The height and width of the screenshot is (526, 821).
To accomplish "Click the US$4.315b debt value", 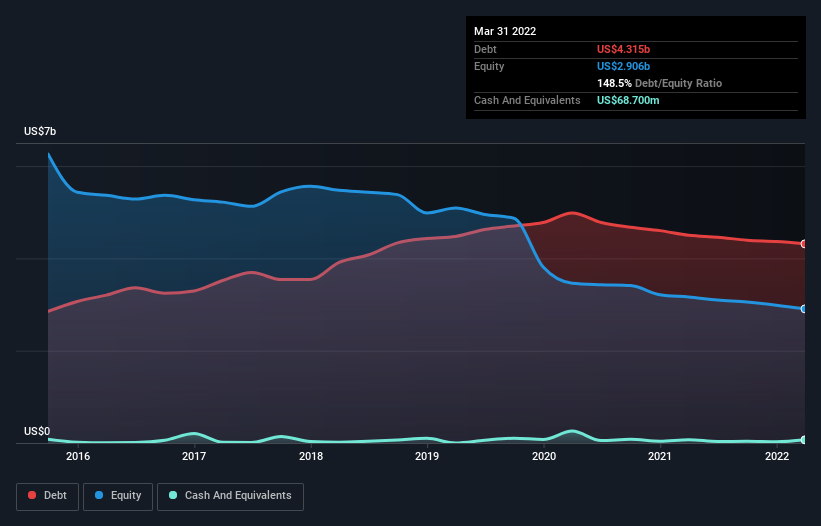I will (623, 49).
